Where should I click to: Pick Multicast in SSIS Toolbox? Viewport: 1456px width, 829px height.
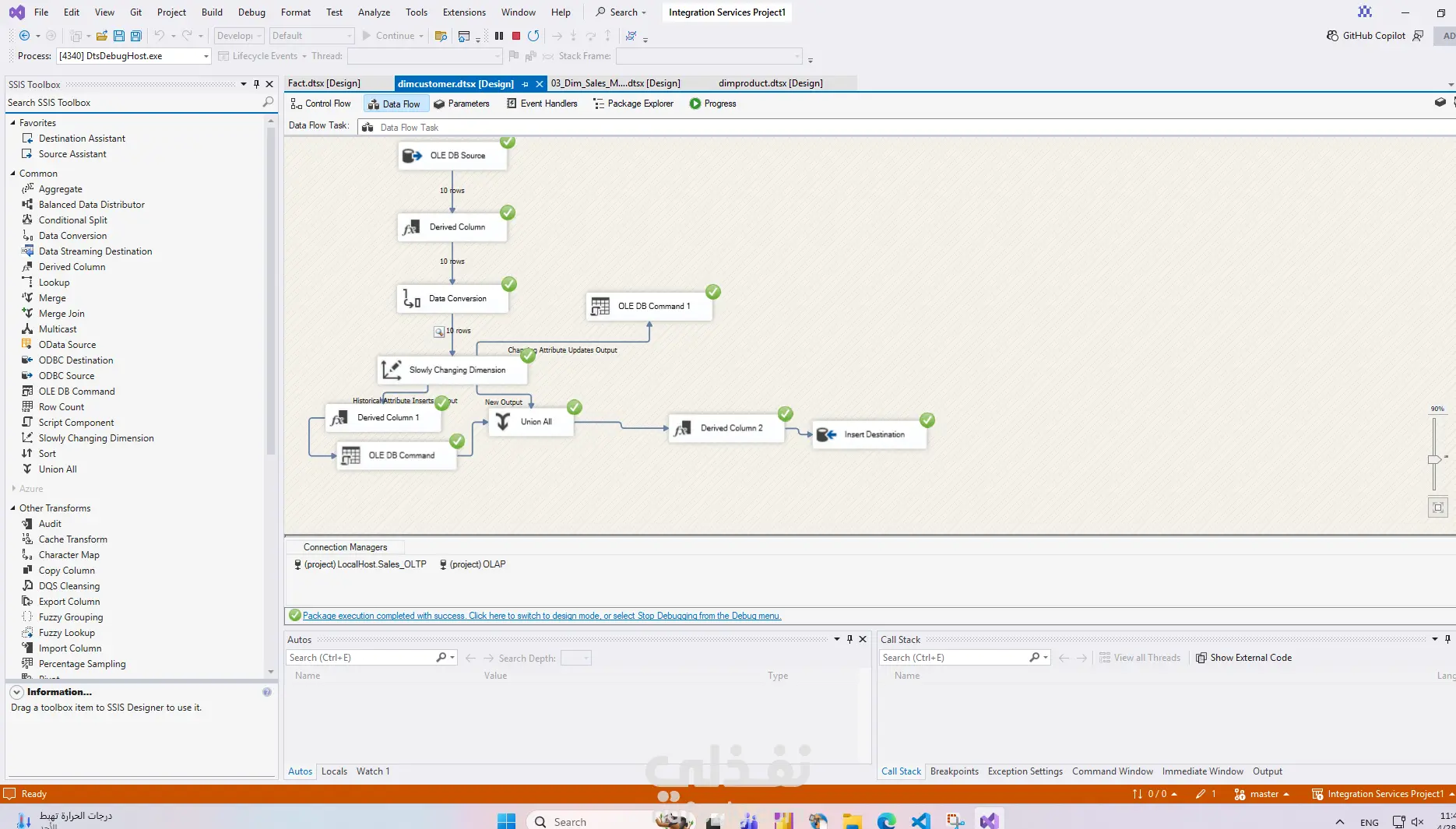58,329
